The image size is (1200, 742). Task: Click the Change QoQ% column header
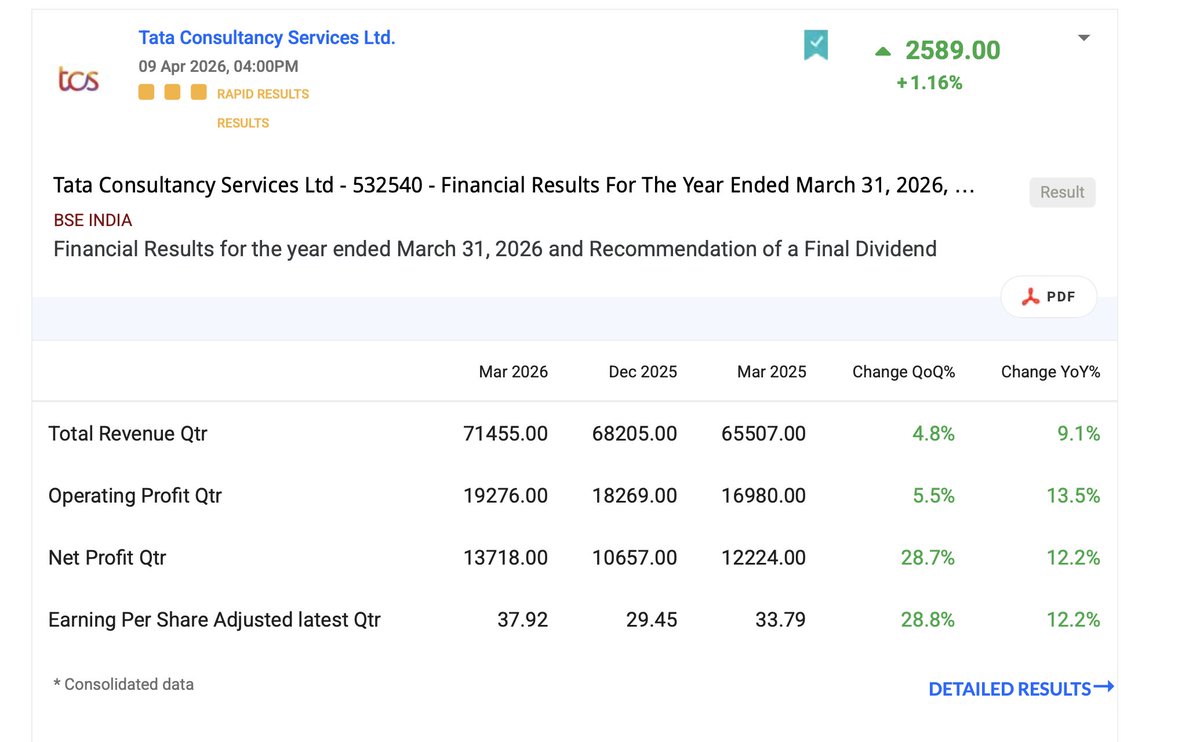[x=904, y=372]
